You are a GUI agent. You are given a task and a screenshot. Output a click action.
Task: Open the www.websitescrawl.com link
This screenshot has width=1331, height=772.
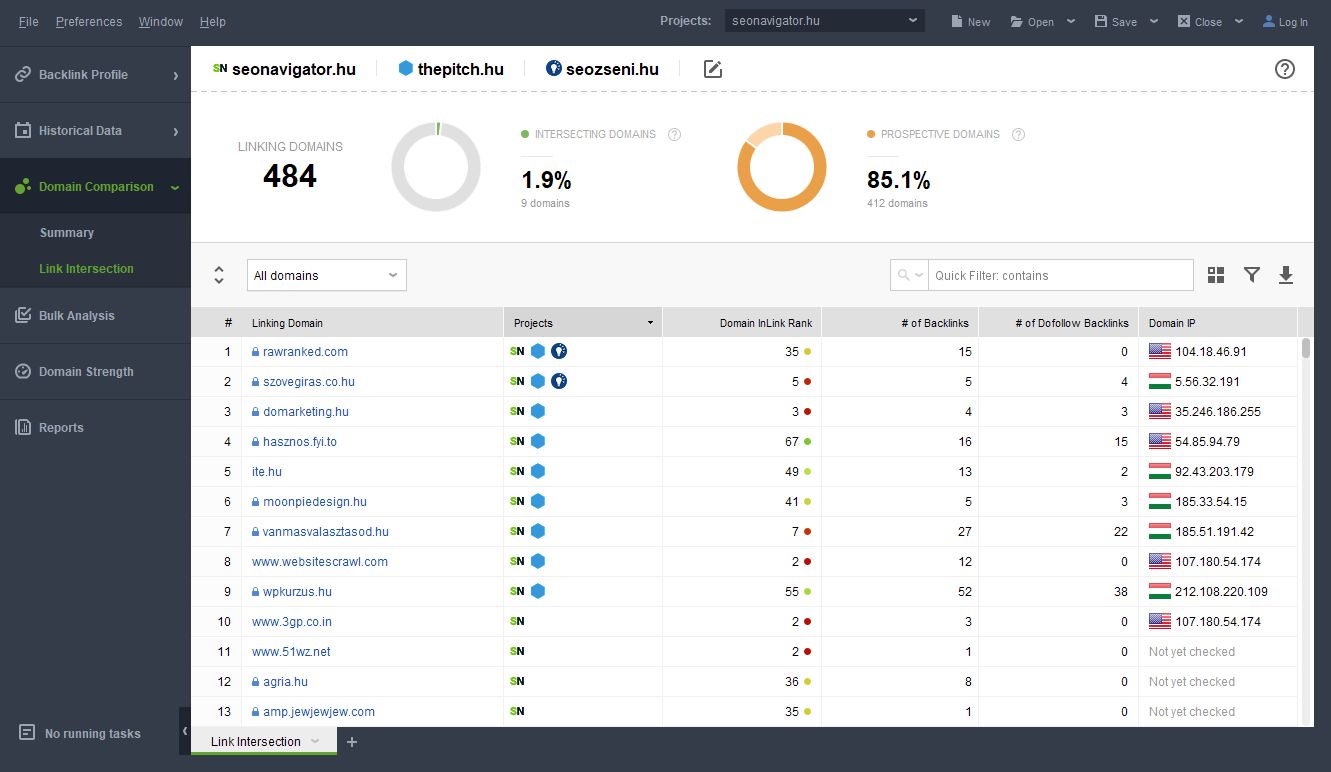click(320, 561)
